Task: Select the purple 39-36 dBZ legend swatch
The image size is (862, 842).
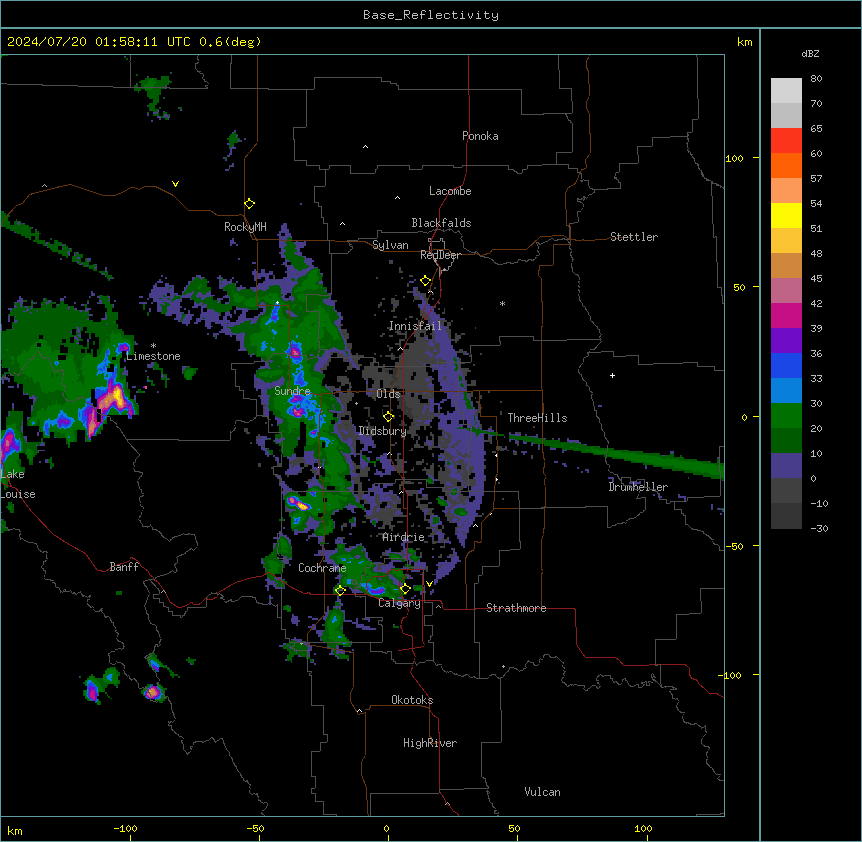Action: [786, 341]
